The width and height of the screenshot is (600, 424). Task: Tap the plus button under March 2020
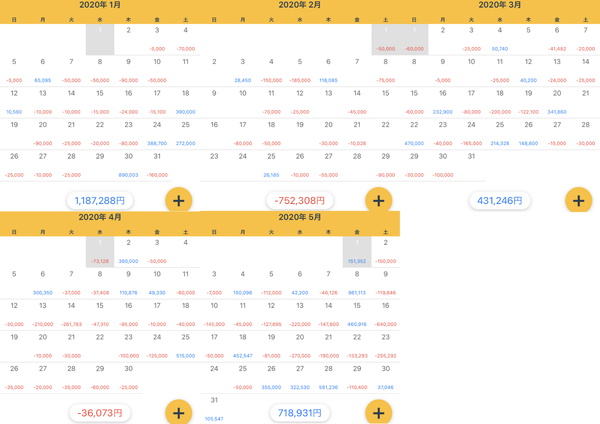(x=579, y=201)
